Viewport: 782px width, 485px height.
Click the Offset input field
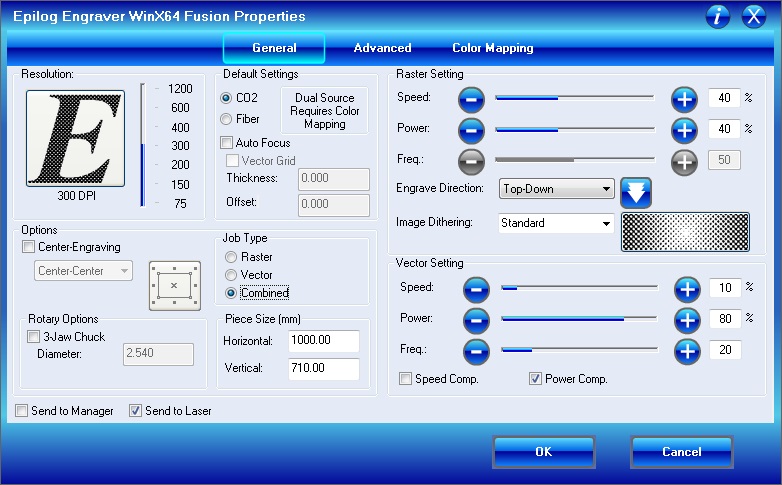point(334,205)
